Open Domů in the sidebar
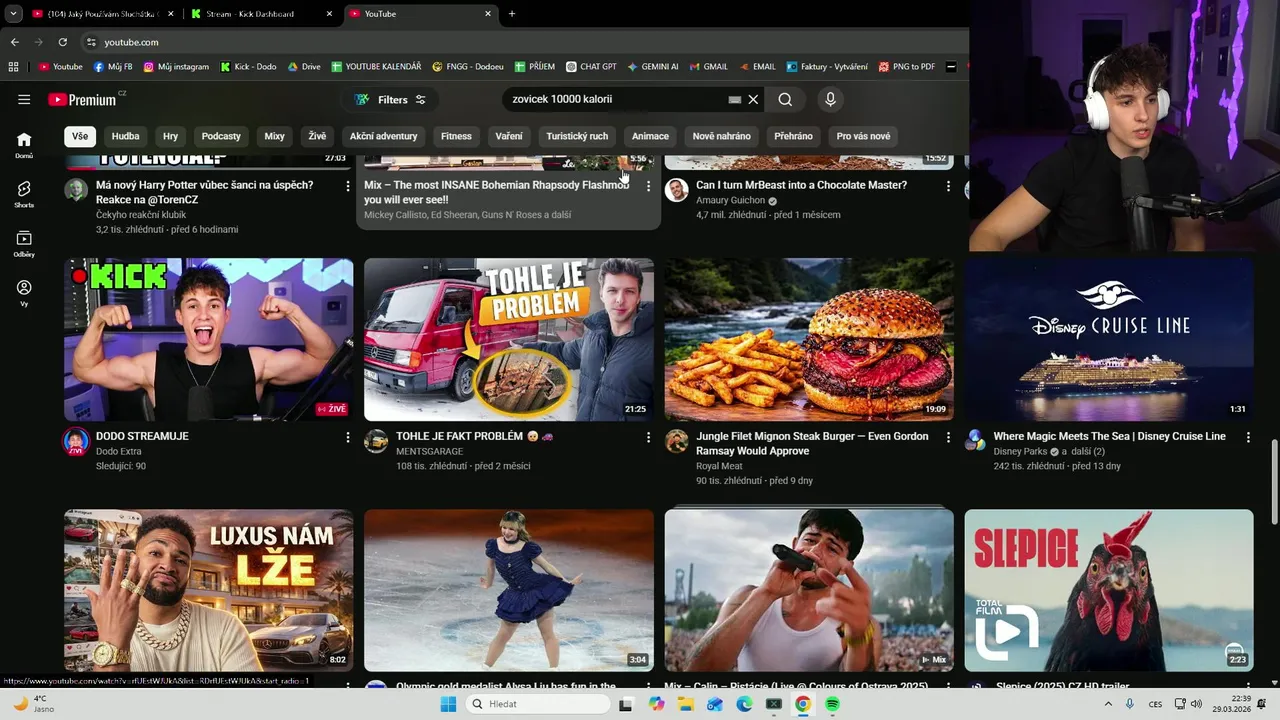1280x720 pixels. (x=24, y=145)
